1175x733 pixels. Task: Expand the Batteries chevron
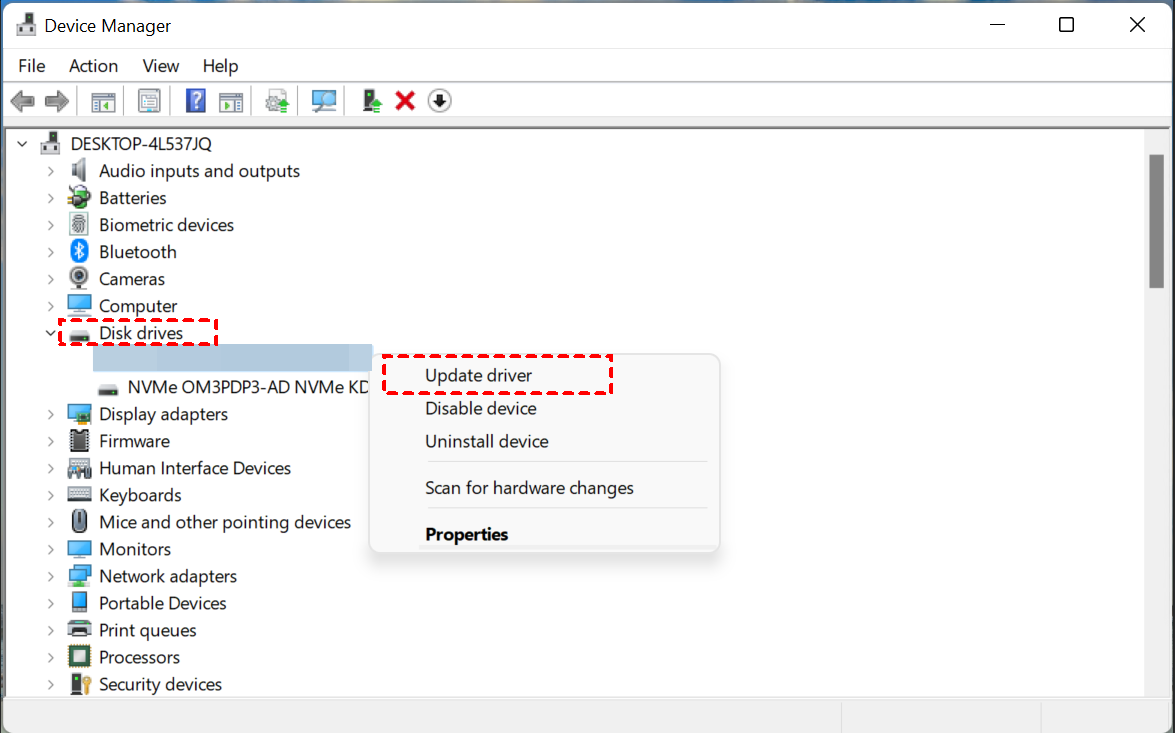point(50,198)
